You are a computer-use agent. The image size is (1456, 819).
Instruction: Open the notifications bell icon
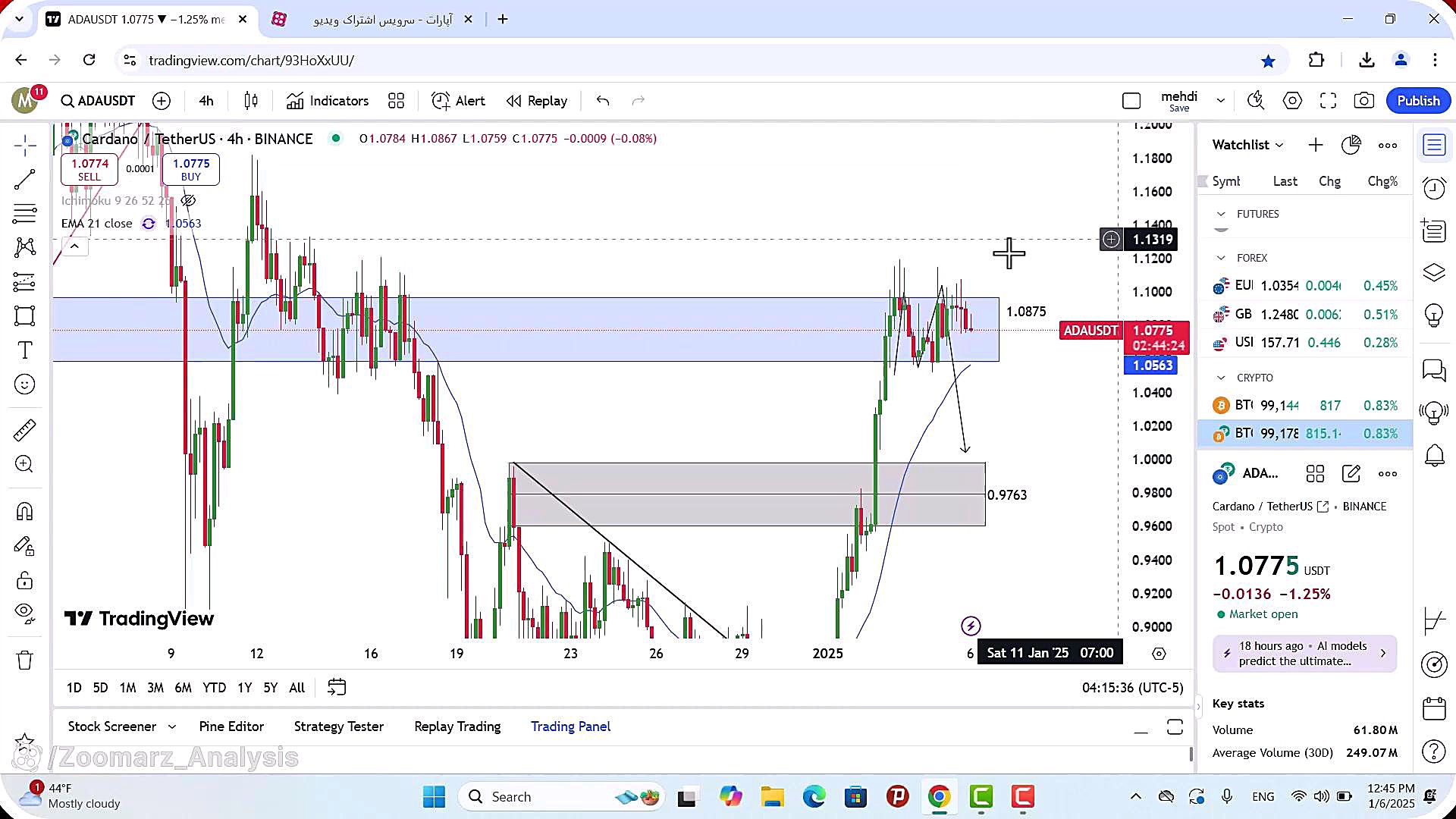tap(1433, 455)
